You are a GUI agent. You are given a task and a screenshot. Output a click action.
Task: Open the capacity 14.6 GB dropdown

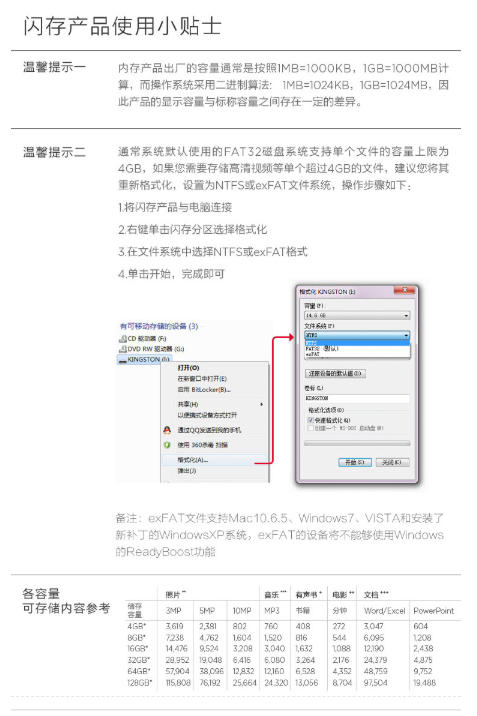tap(357, 316)
